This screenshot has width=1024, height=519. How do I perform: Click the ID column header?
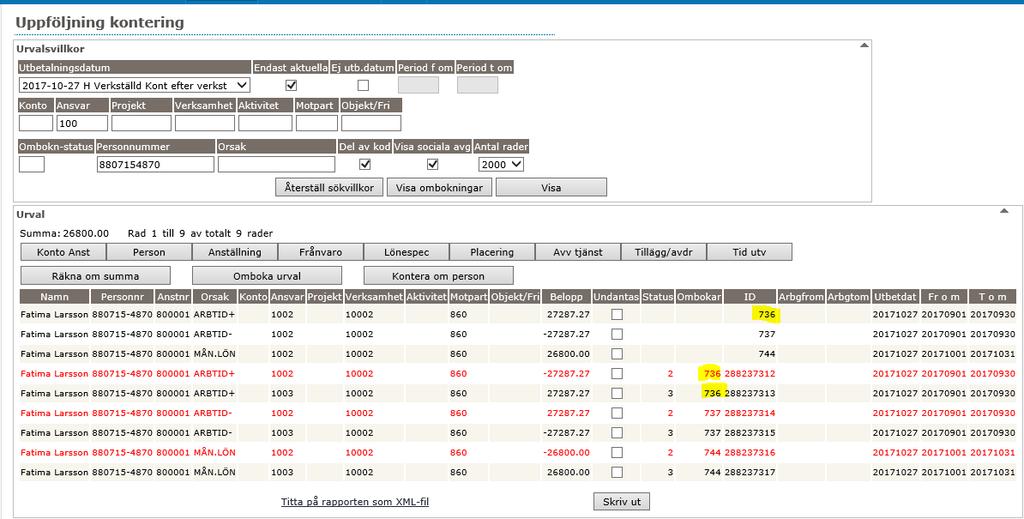tap(750, 296)
